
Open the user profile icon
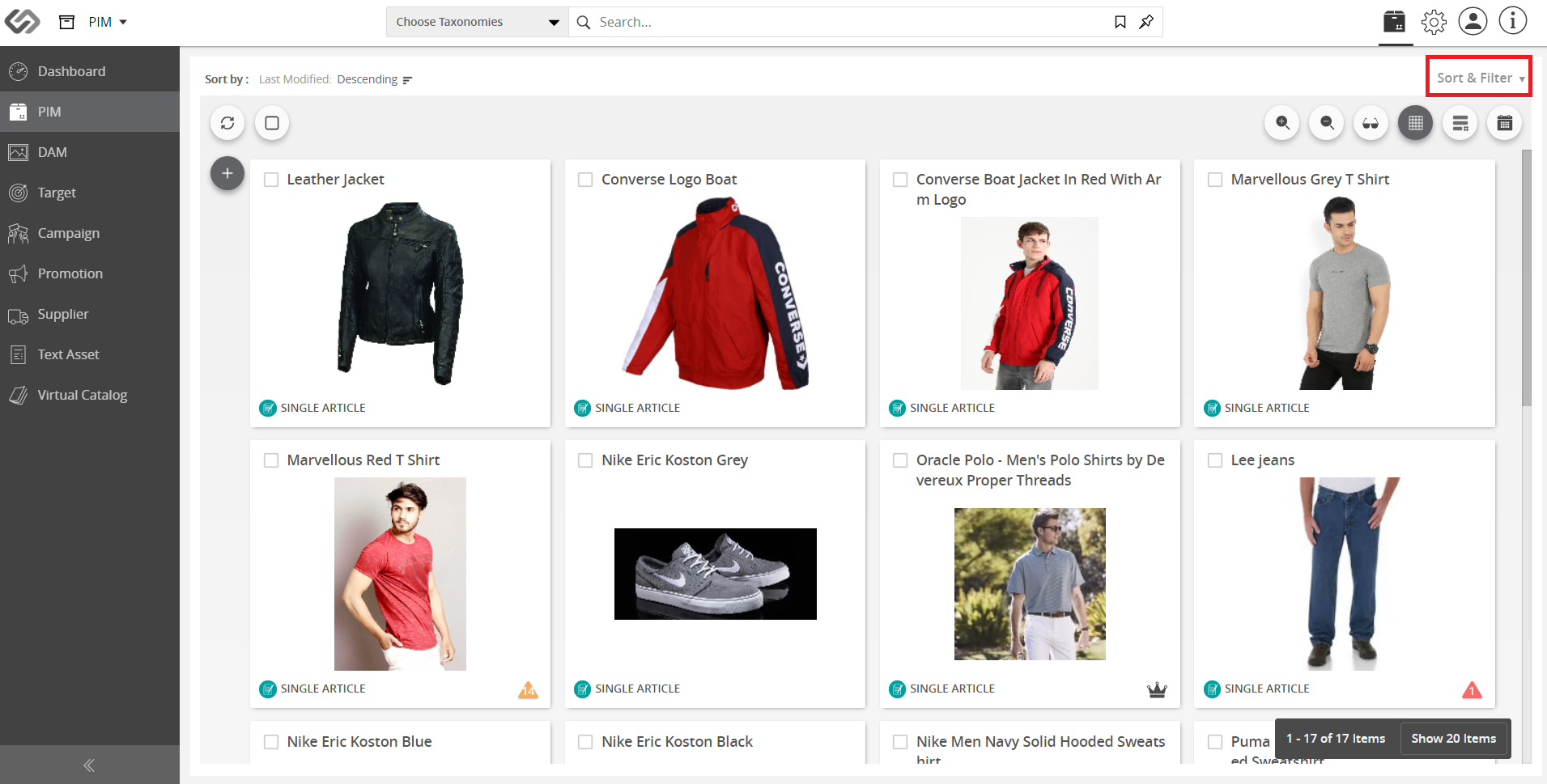[1473, 21]
